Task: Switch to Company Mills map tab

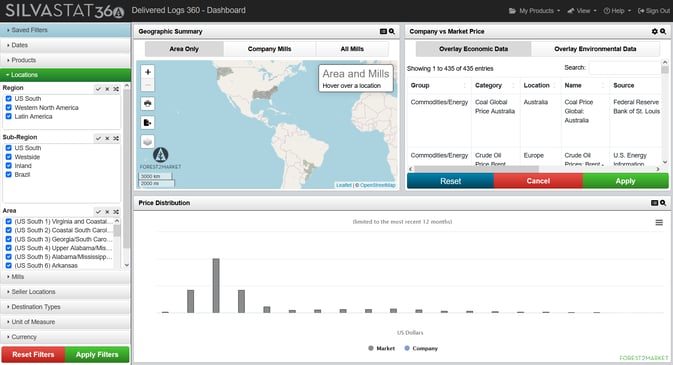Action: (x=270, y=49)
